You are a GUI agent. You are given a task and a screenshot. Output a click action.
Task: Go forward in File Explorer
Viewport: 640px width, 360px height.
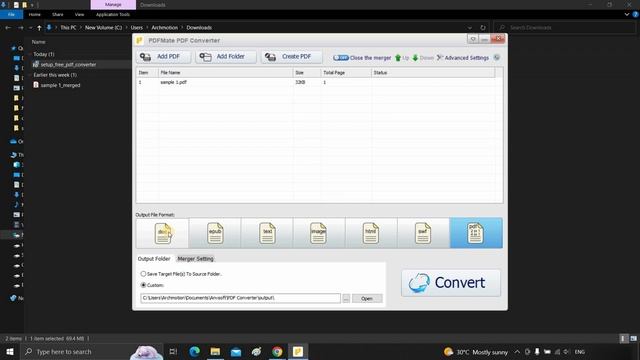point(20,28)
